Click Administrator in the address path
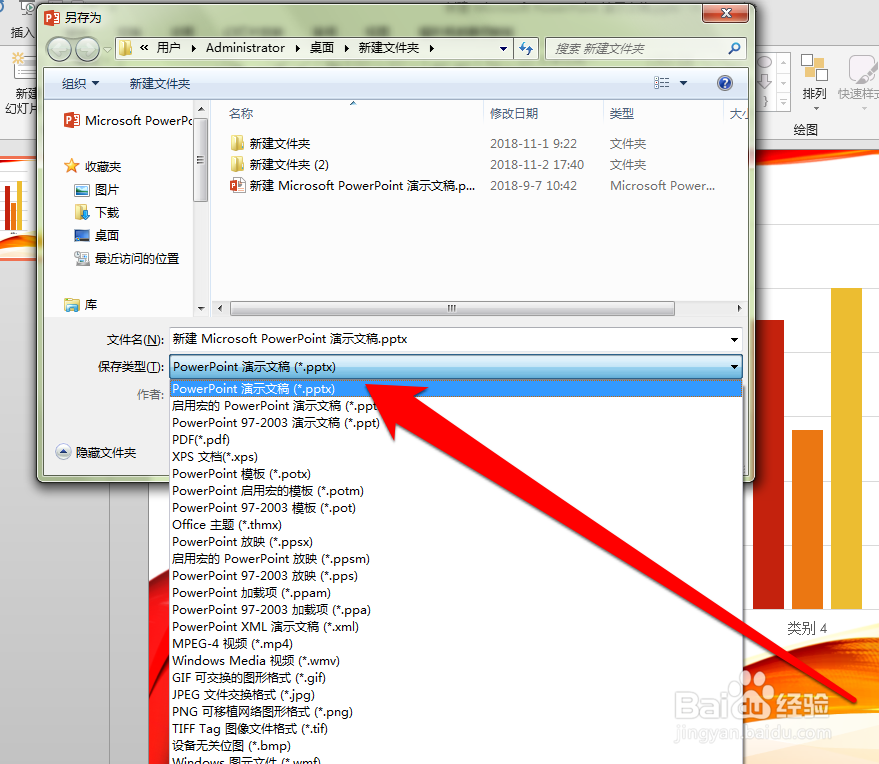 [245, 48]
